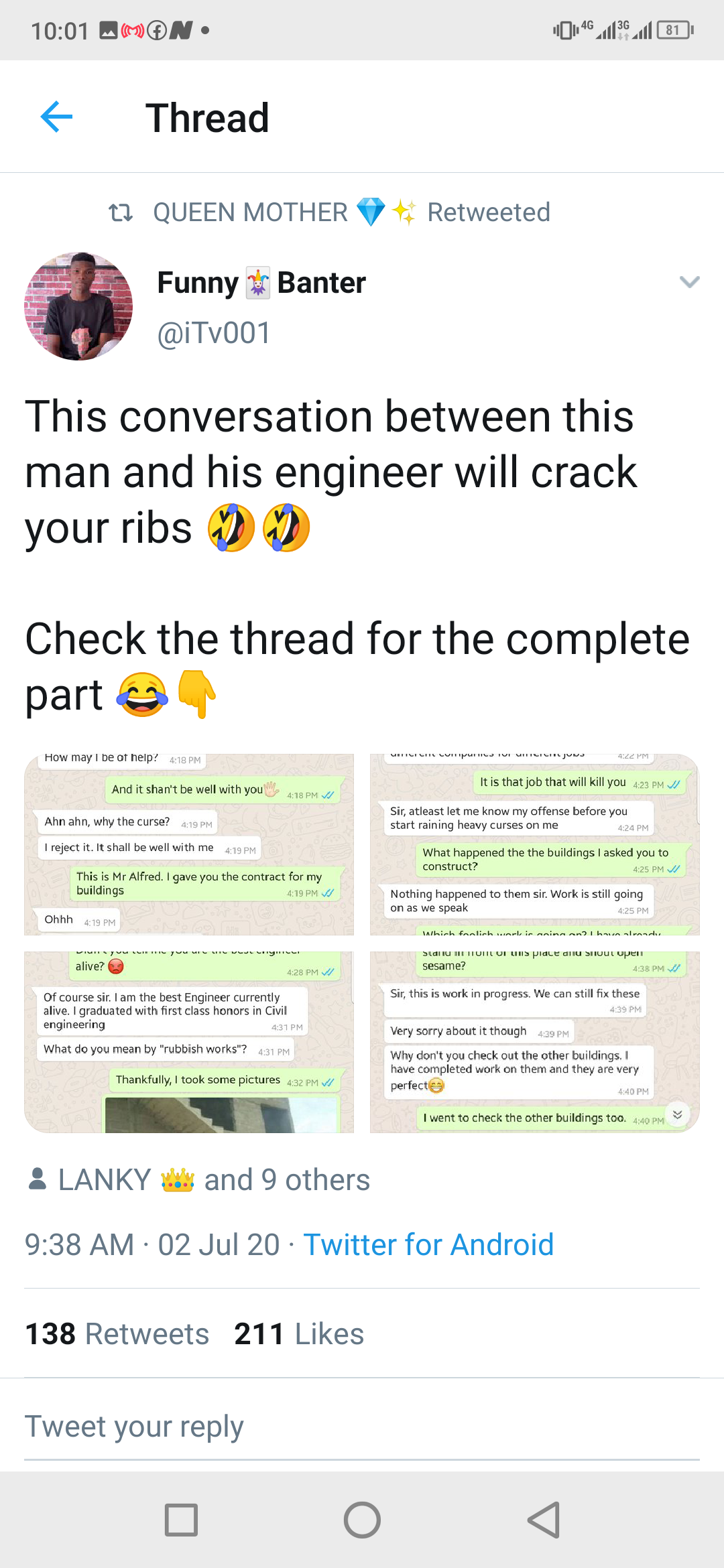Tap the Tweet your reply field

(x=362, y=1427)
